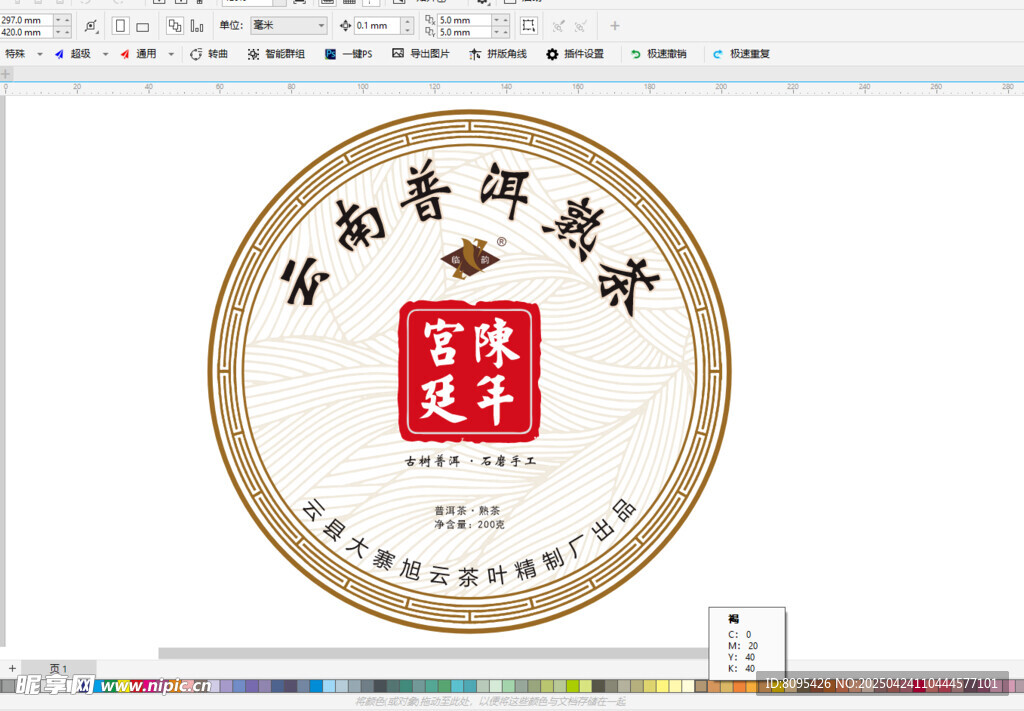Click the 智能群组 smart group button

(276, 54)
